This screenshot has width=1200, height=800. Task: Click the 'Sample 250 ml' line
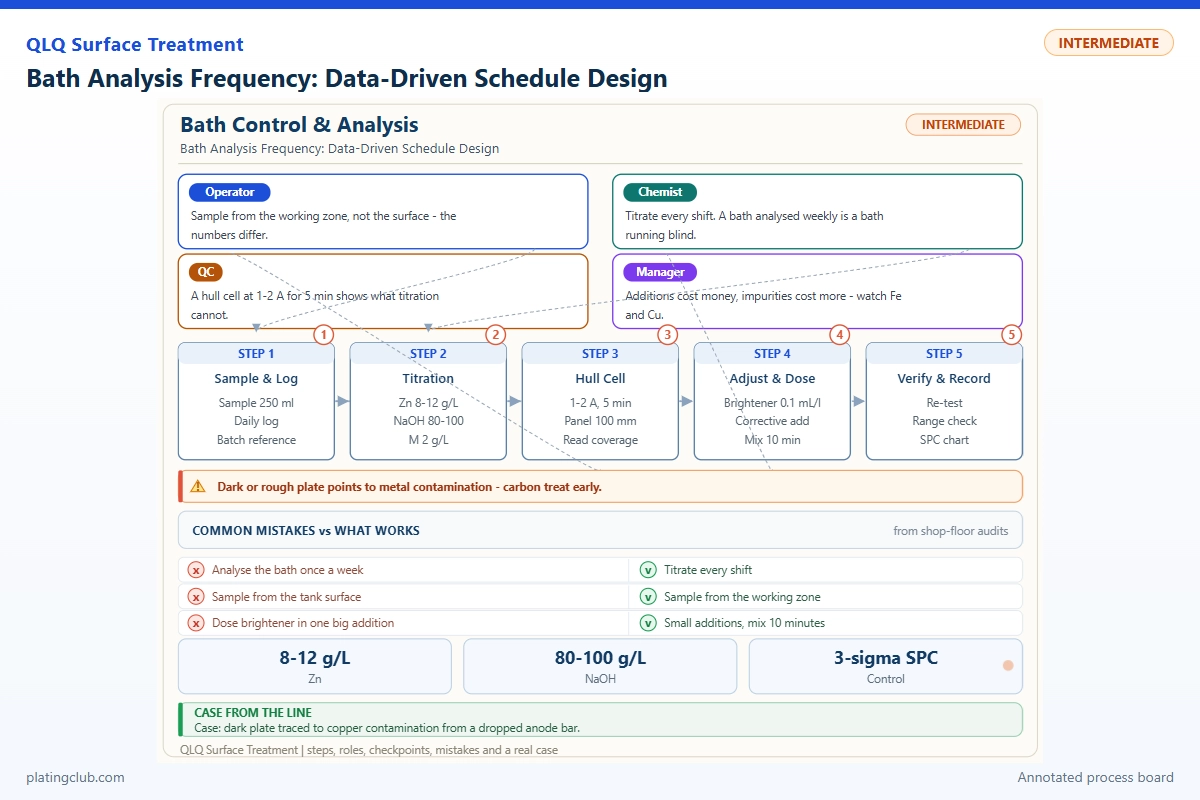pyautogui.click(x=256, y=403)
